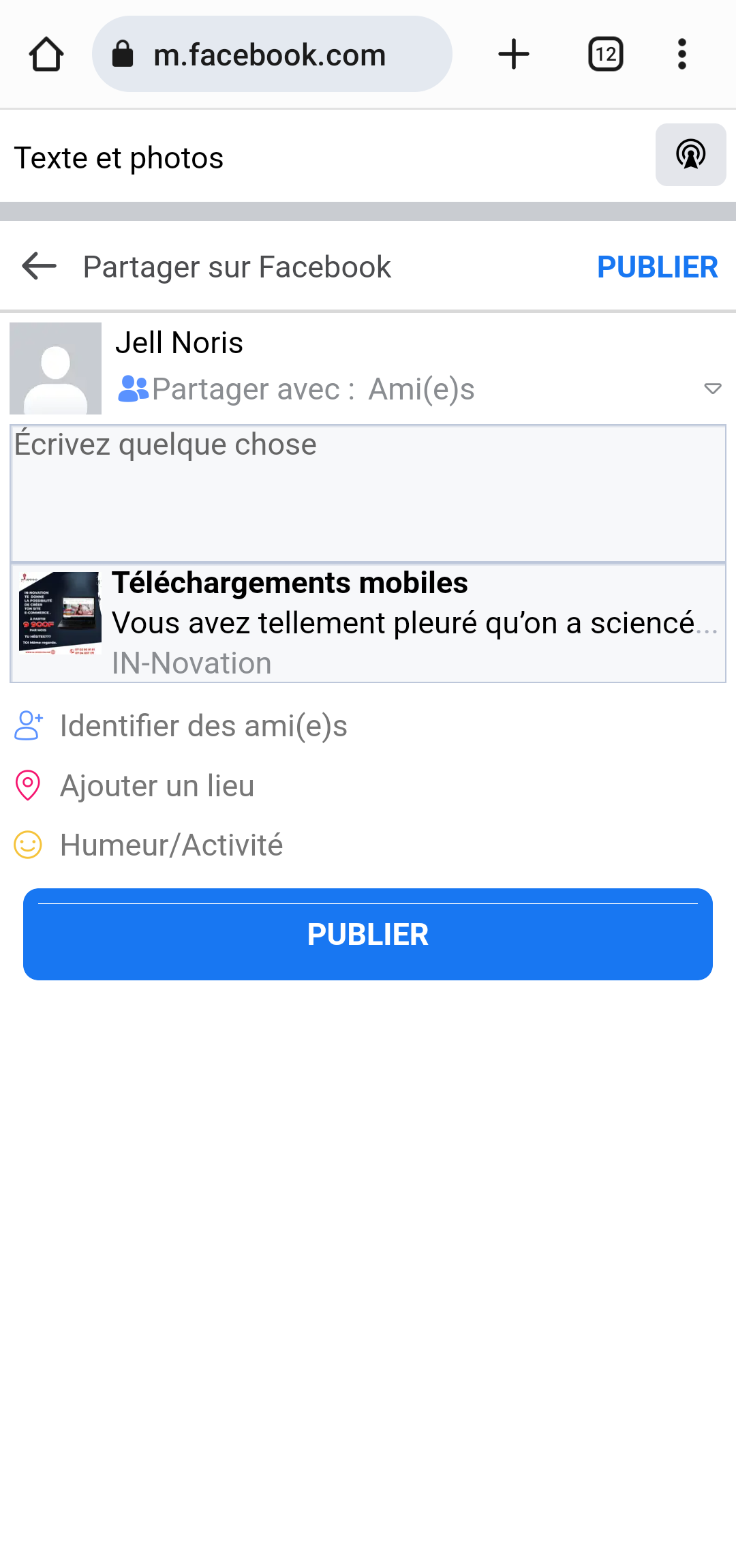
Task: Tap the padlock icon in address bar
Action: 123,55
